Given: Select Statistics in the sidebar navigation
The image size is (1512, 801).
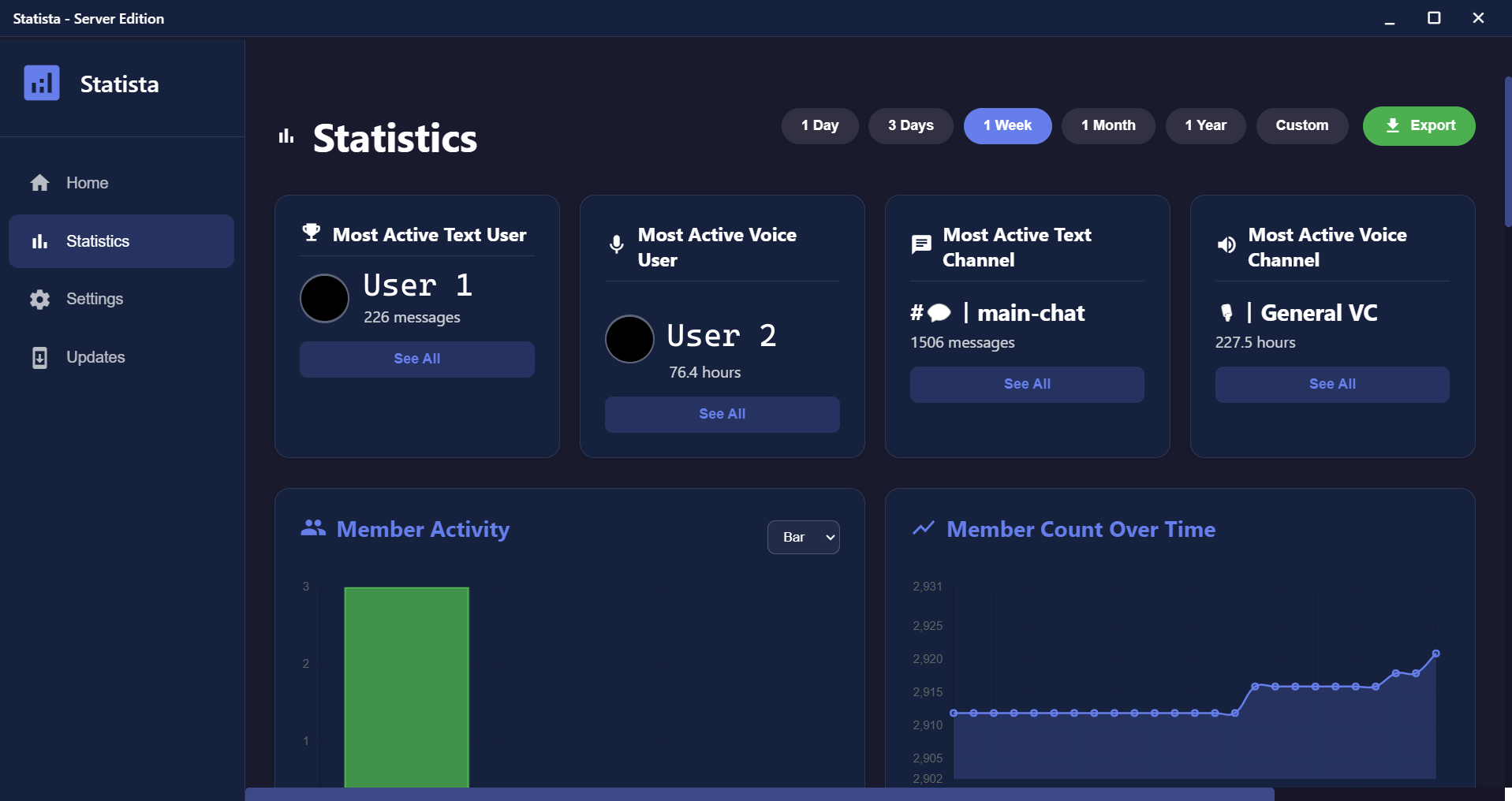Looking at the screenshot, I should click(96, 240).
